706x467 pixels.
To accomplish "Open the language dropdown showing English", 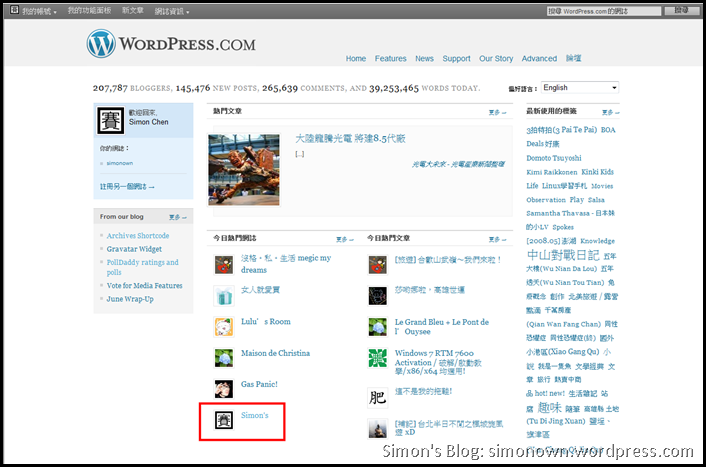I will click(580, 87).
